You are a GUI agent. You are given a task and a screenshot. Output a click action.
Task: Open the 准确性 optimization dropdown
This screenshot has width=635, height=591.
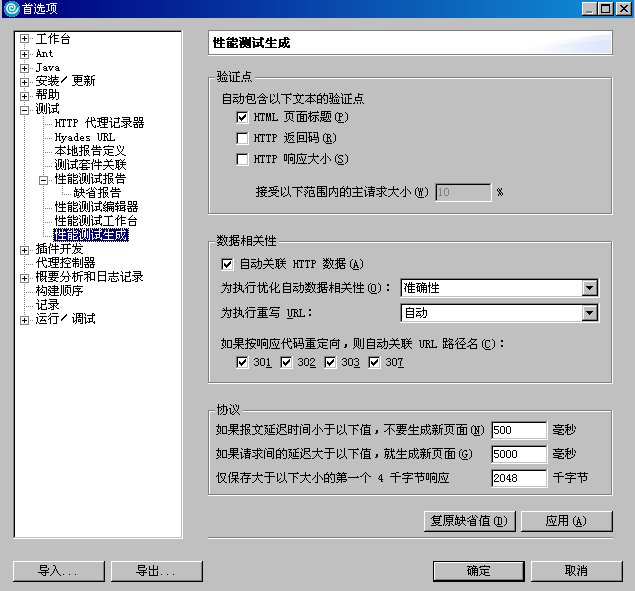pos(590,288)
